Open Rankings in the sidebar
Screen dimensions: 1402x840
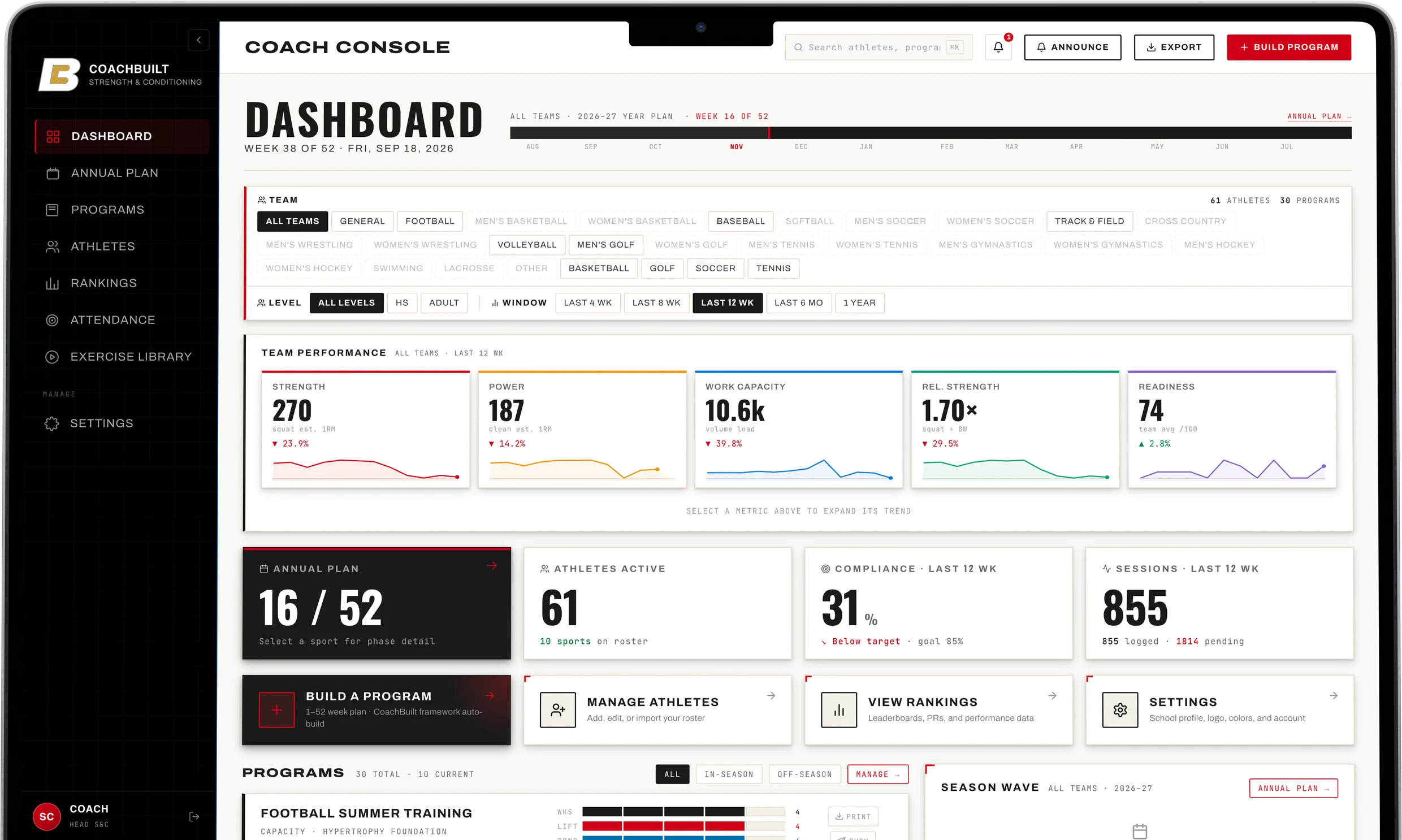(122, 283)
